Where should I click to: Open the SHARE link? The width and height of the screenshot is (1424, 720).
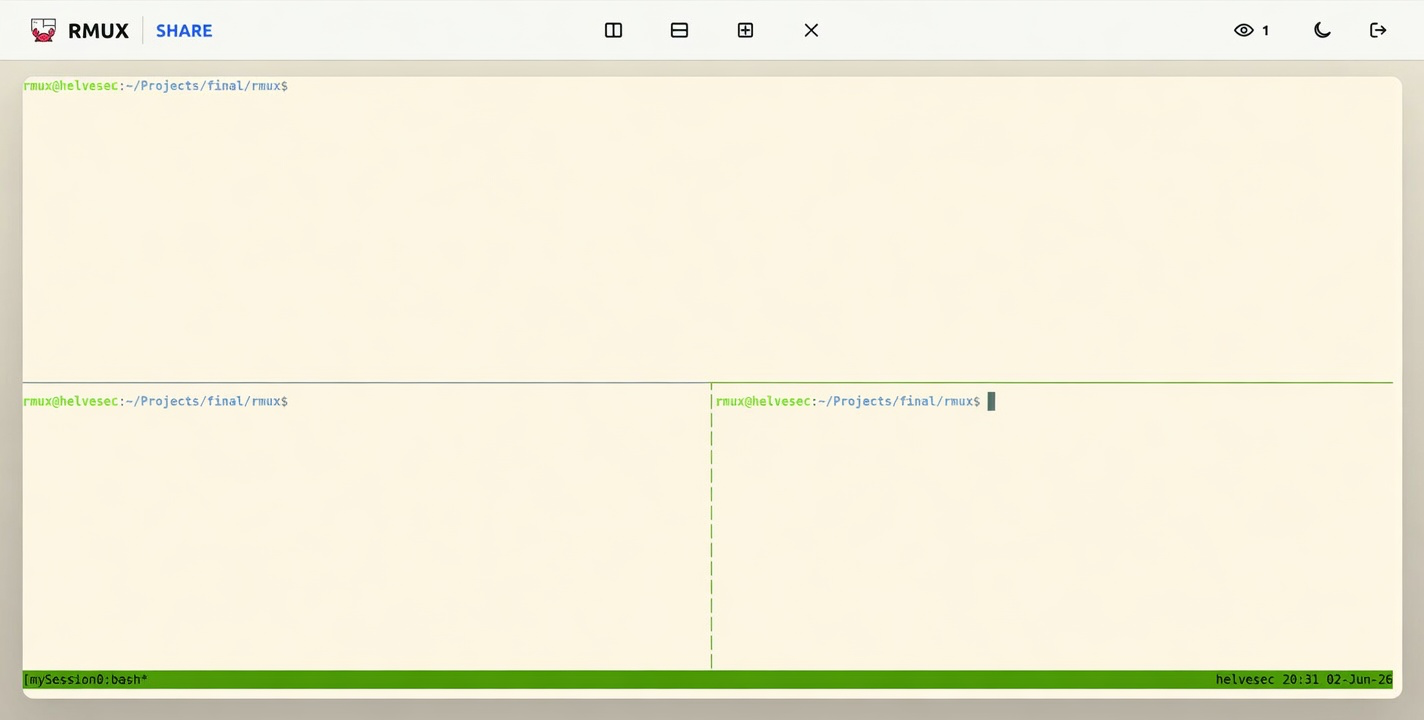click(x=184, y=31)
